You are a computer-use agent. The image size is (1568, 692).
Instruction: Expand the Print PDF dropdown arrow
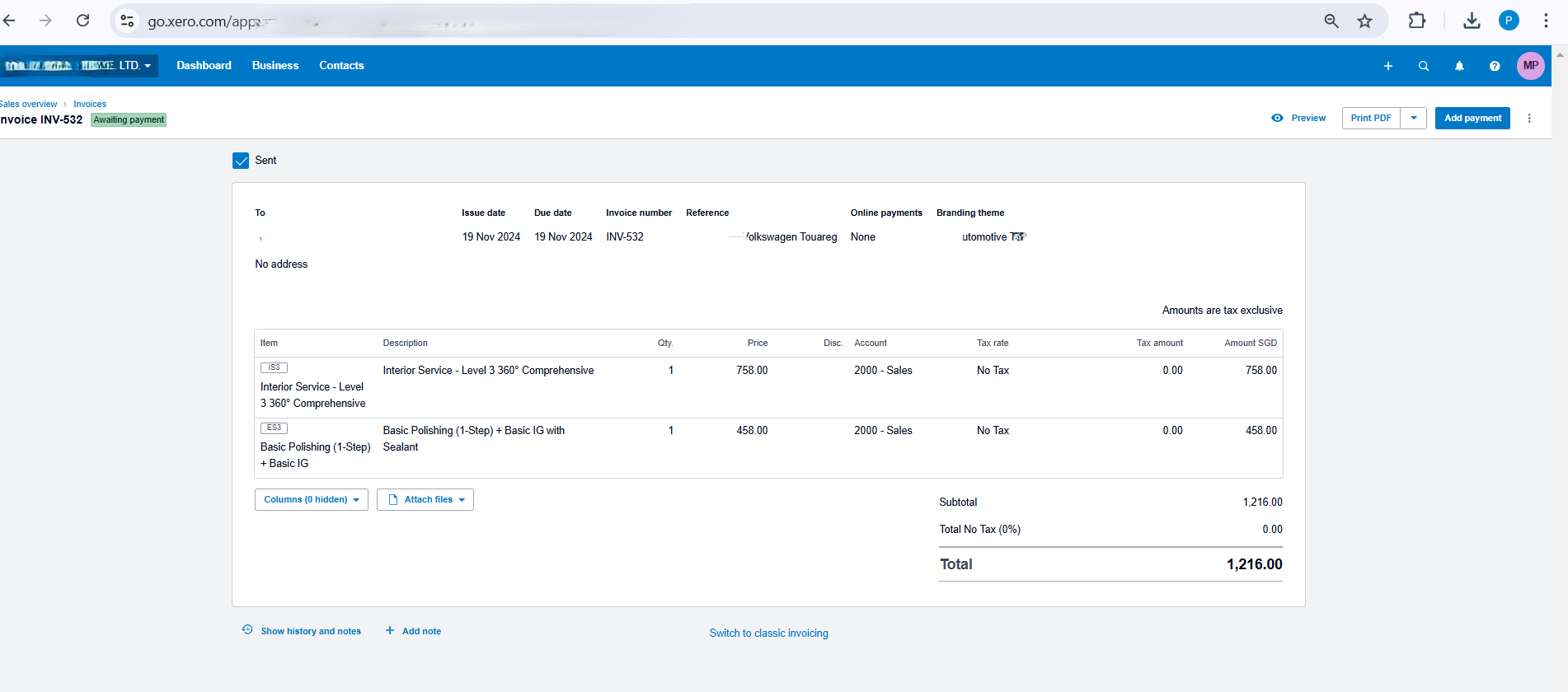pyautogui.click(x=1414, y=119)
